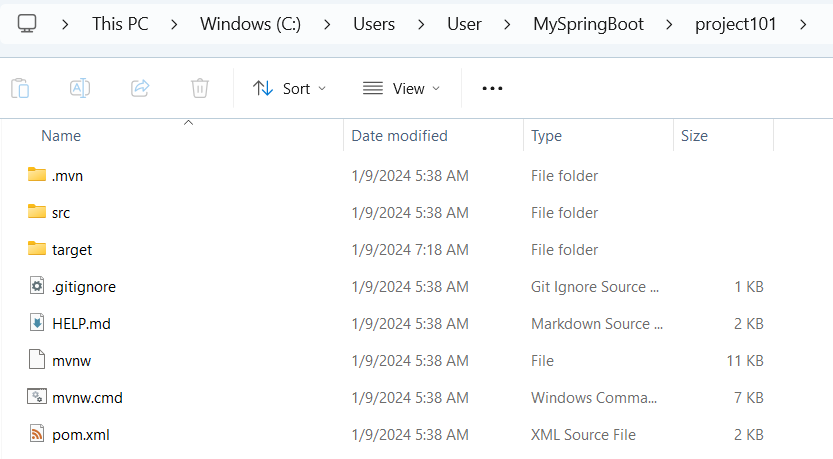
Task: Select the .mvn folder icon
Action: point(37,175)
